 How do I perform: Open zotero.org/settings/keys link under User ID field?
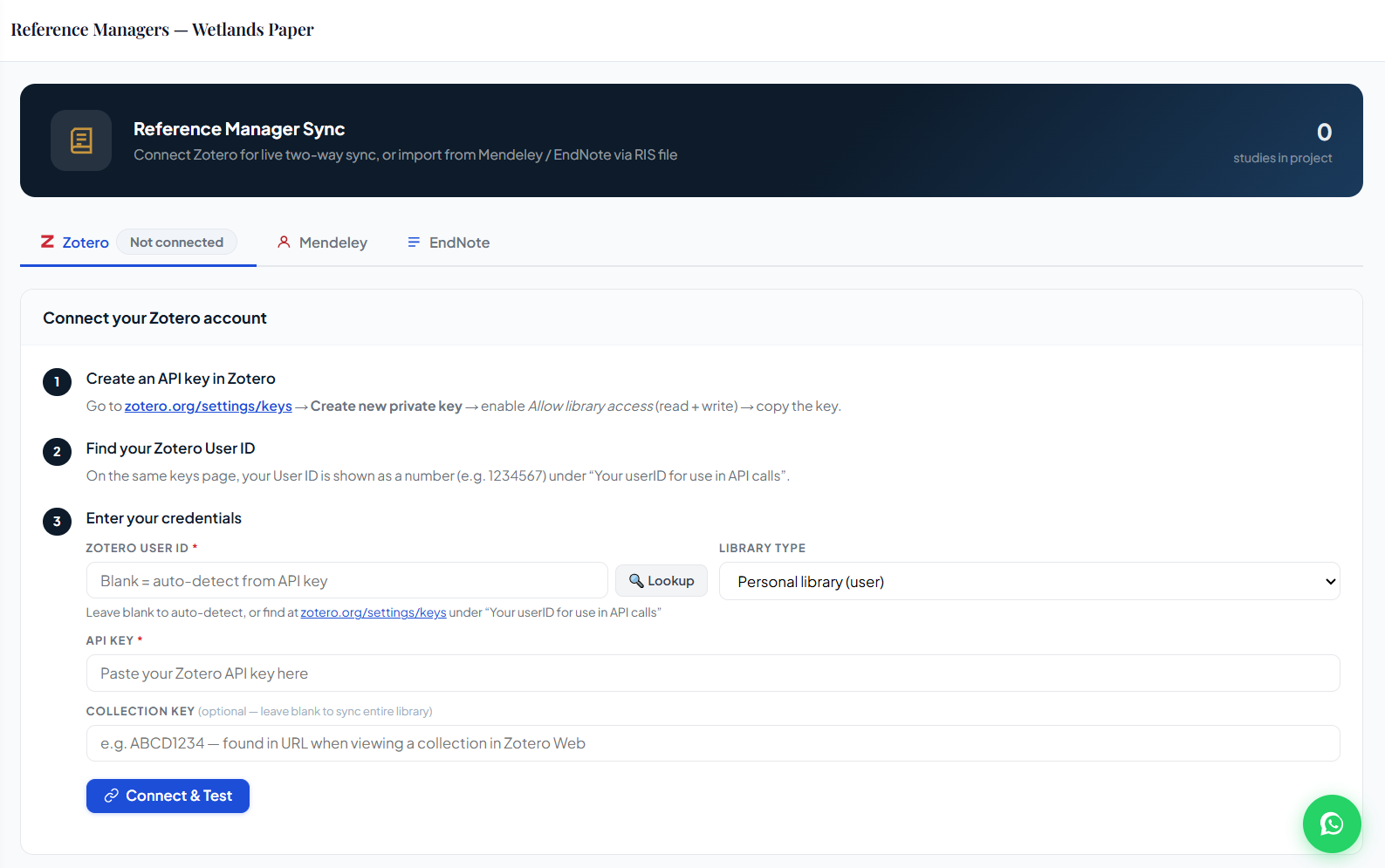pyautogui.click(x=374, y=612)
